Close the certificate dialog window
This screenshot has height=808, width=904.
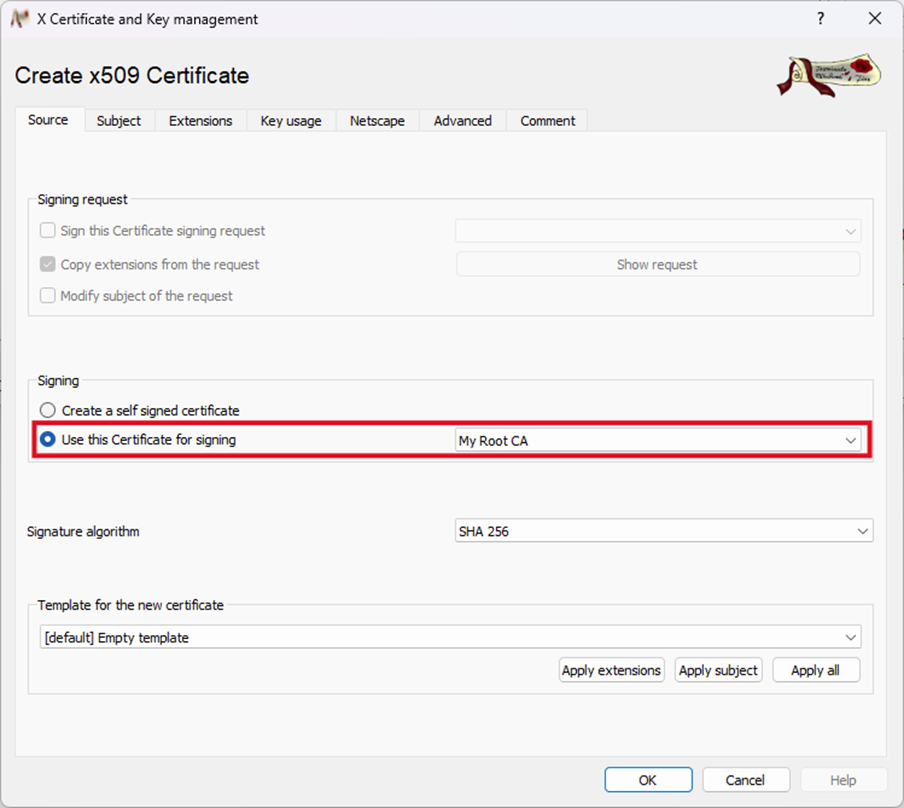point(874,19)
